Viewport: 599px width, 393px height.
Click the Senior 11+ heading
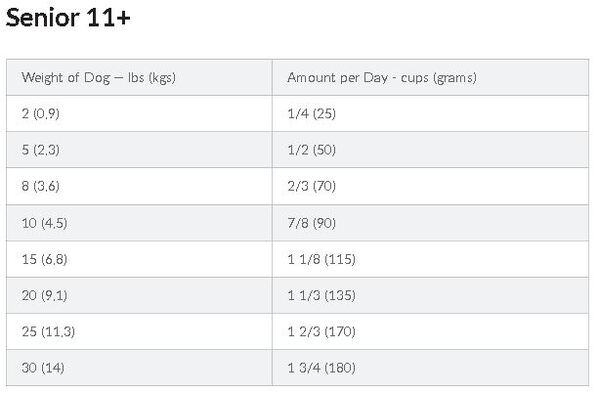(x=68, y=18)
